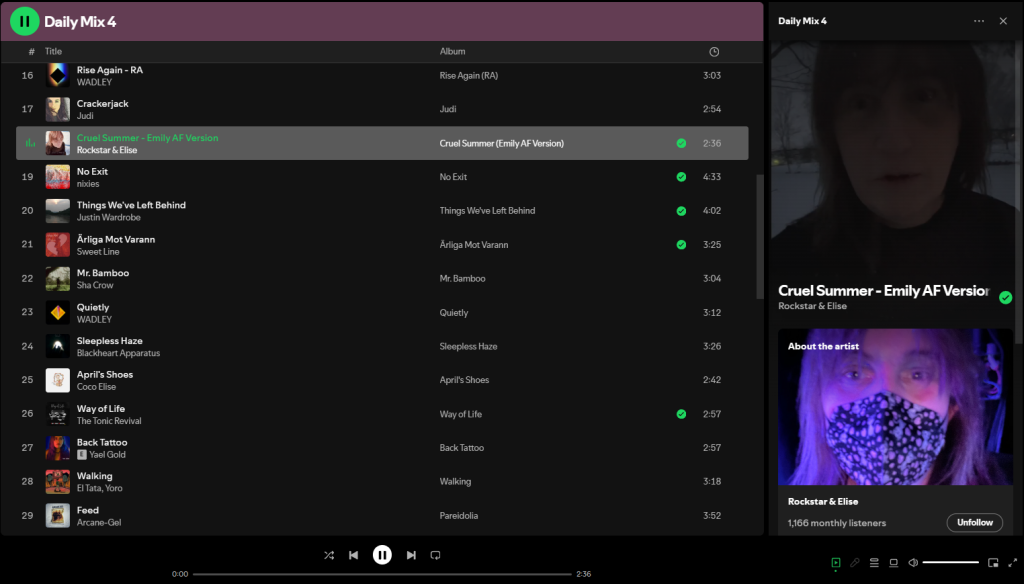
Task: Toggle saved checkmark beside panel song title
Action: [1006, 298]
